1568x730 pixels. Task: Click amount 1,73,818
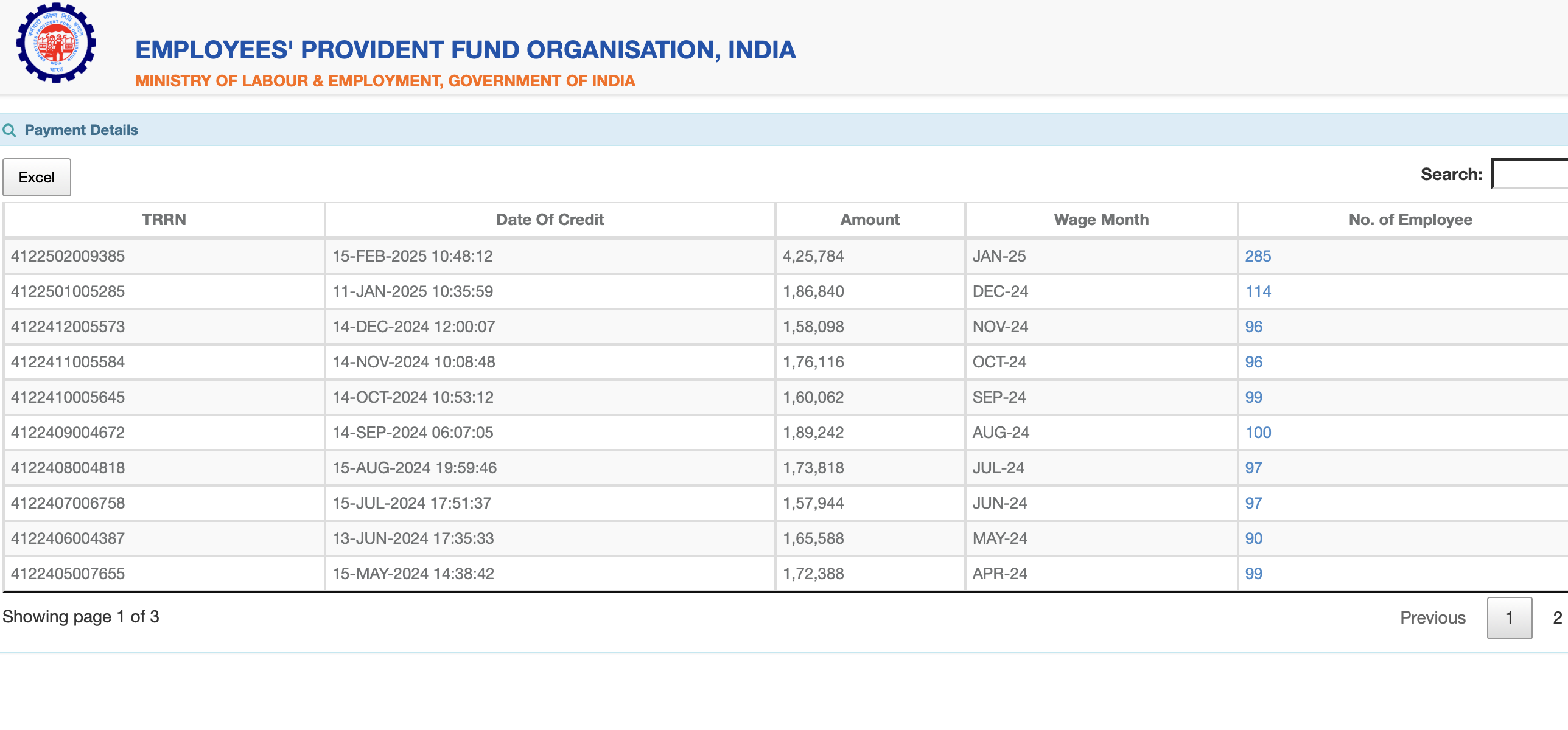coord(813,468)
